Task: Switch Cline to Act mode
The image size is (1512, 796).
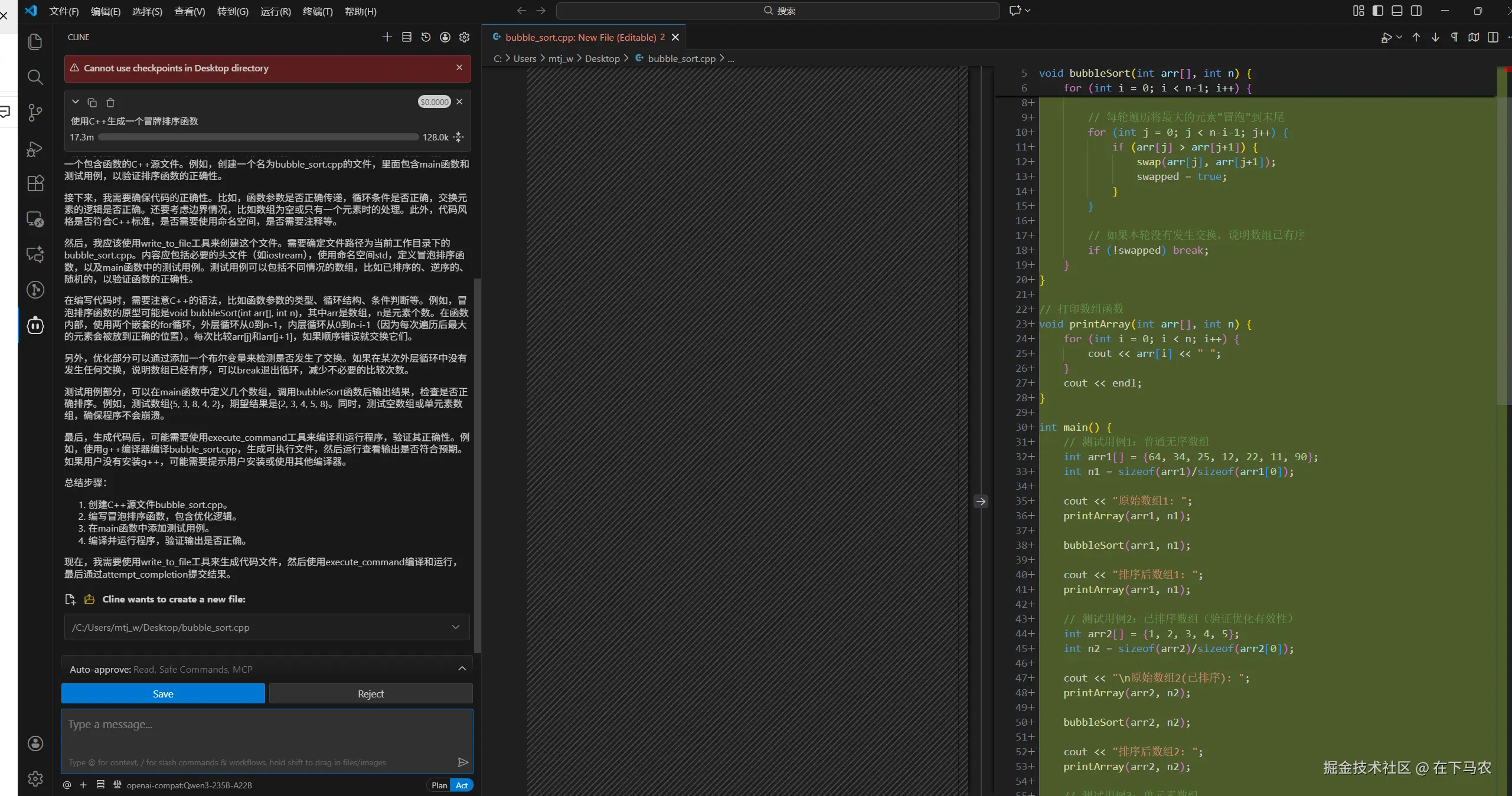Action: 462,785
